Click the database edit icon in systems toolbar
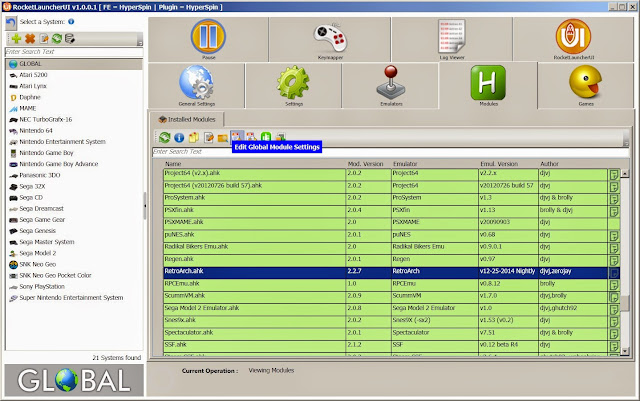The image size is (640, 401). point(70,39)
